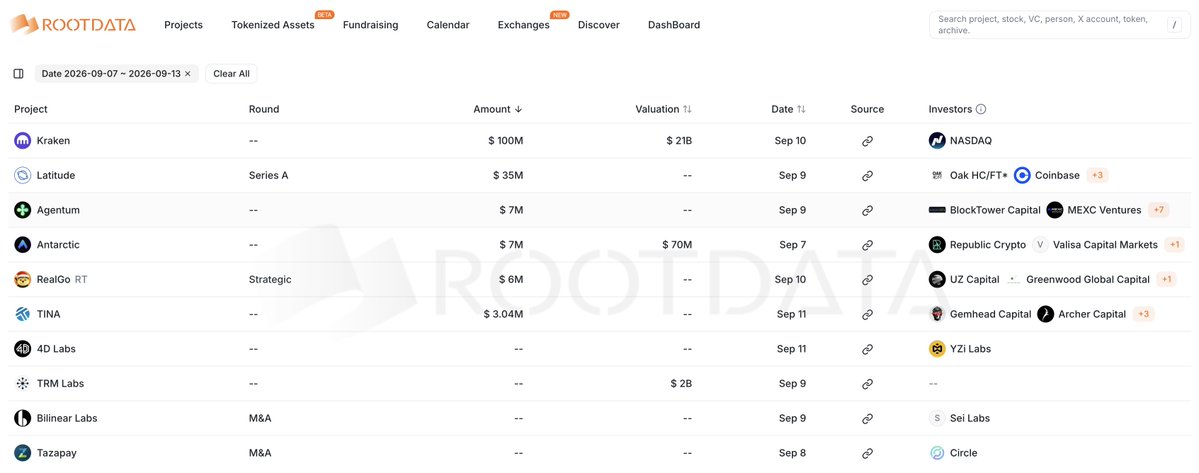This screenshot has width=1199, height=473.
Task: Click the Agentum project logo
Action: tap(23, 210)
